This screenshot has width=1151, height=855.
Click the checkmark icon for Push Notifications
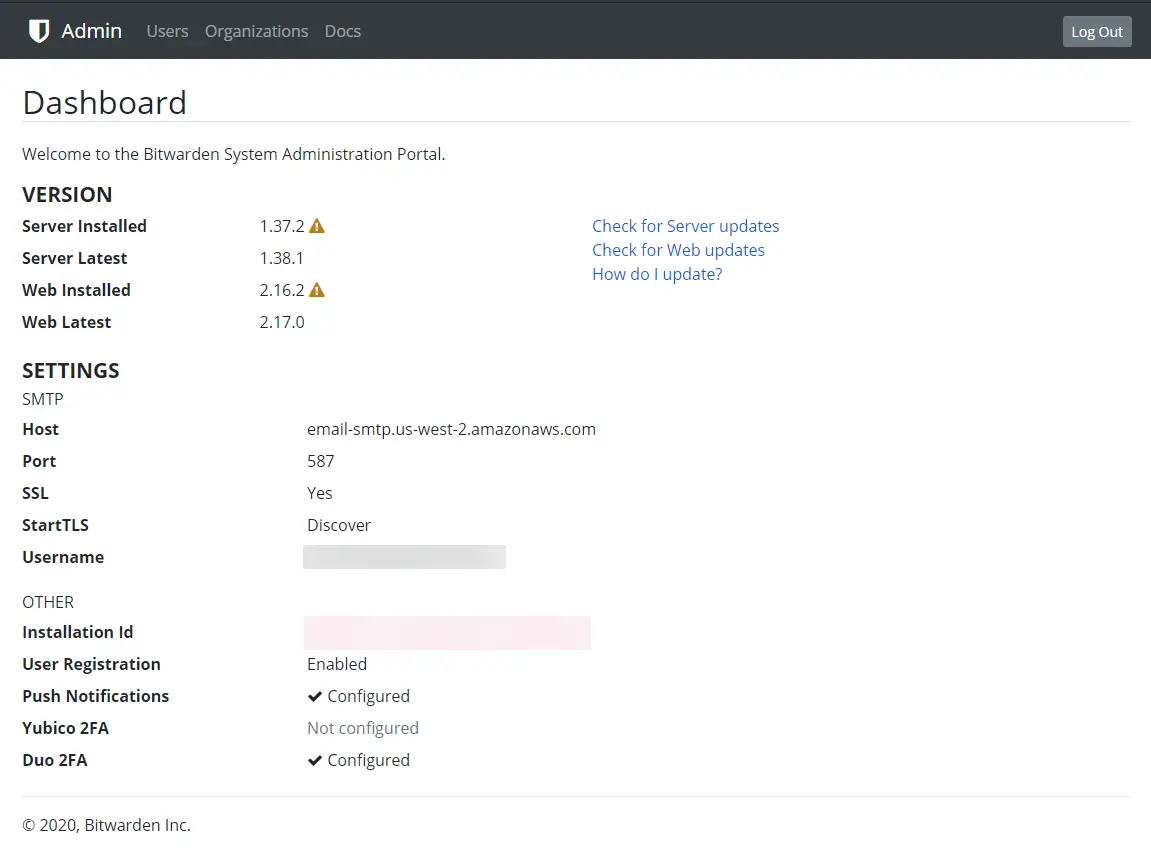click(314, 696)
